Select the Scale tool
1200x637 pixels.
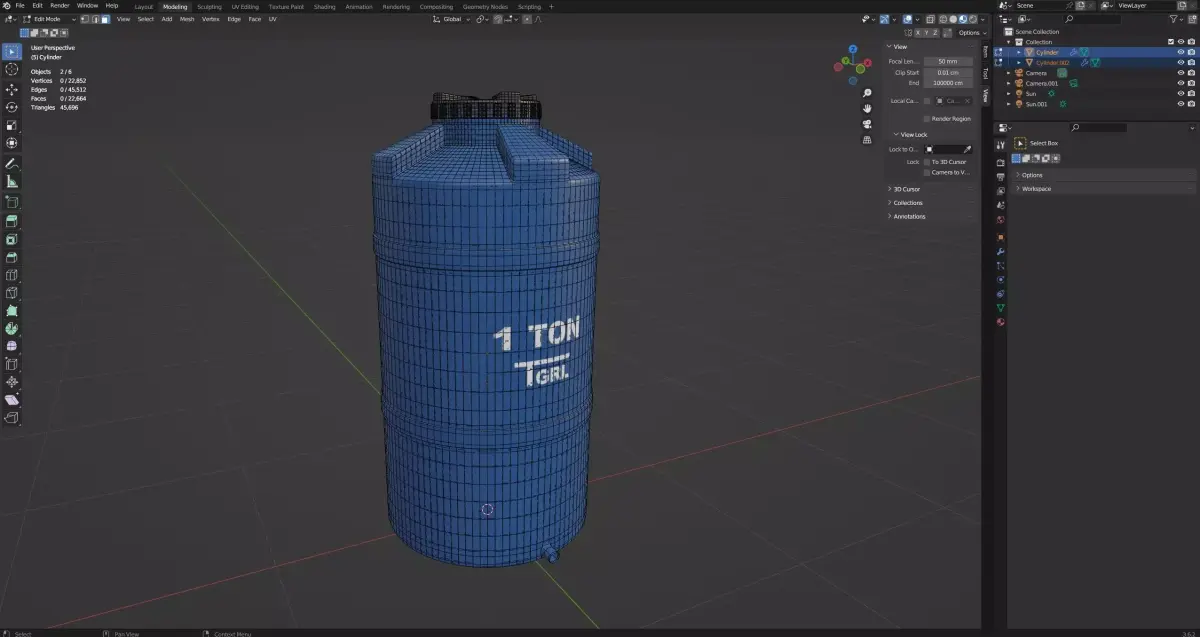click(12, 125)
